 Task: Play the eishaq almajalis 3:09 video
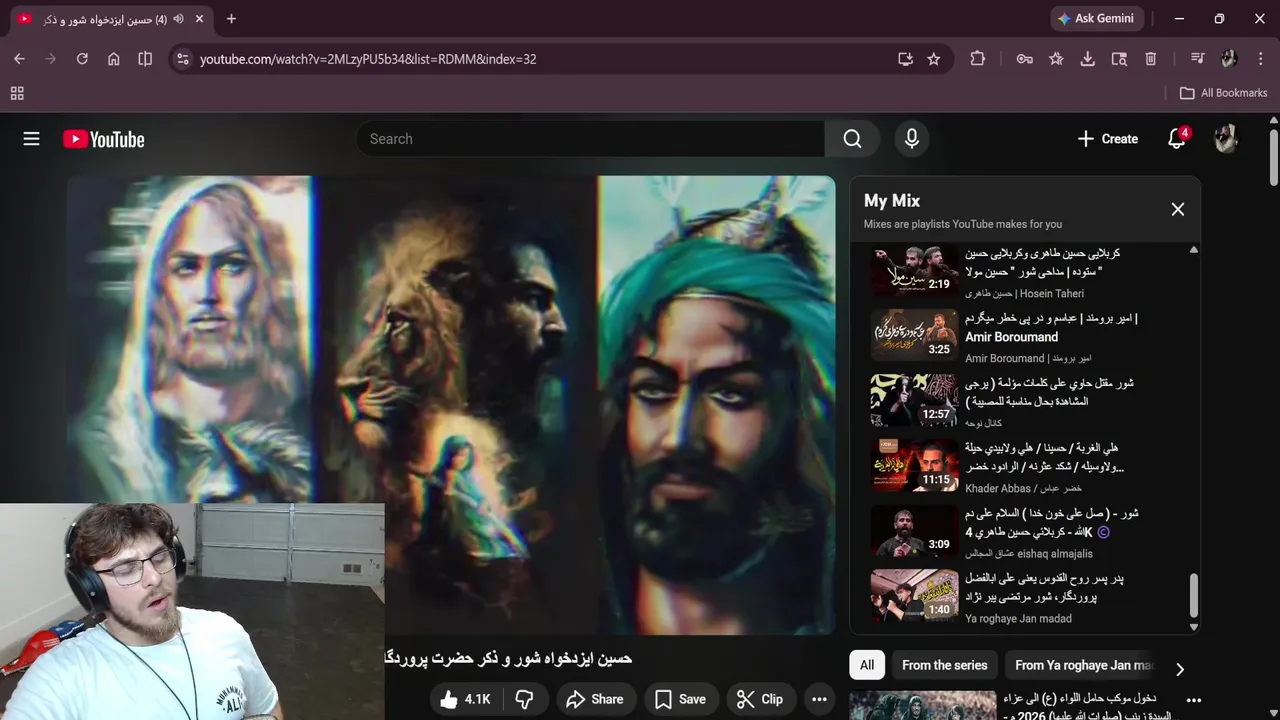point(914,531)
